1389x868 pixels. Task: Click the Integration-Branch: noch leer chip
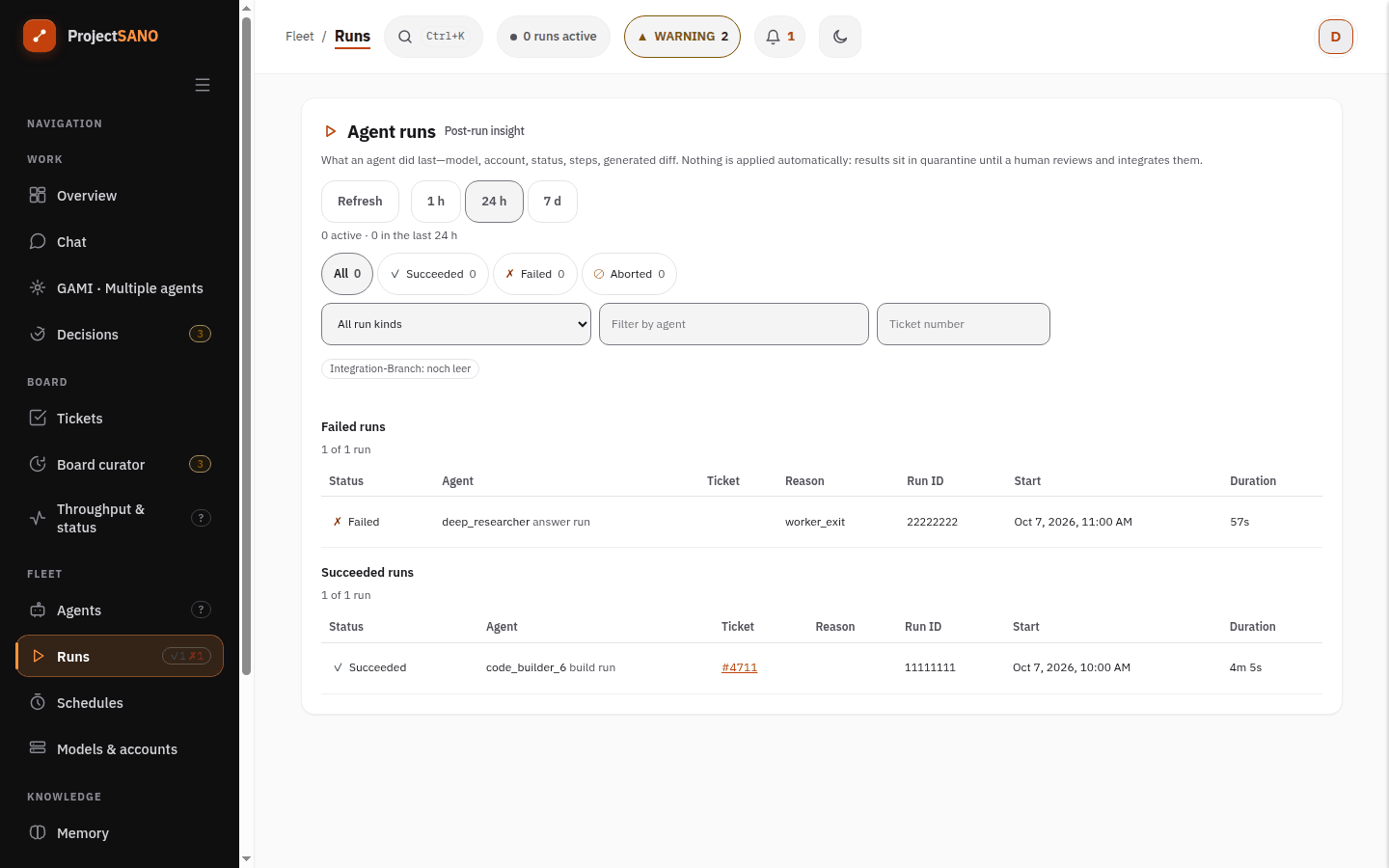[400, 368]
